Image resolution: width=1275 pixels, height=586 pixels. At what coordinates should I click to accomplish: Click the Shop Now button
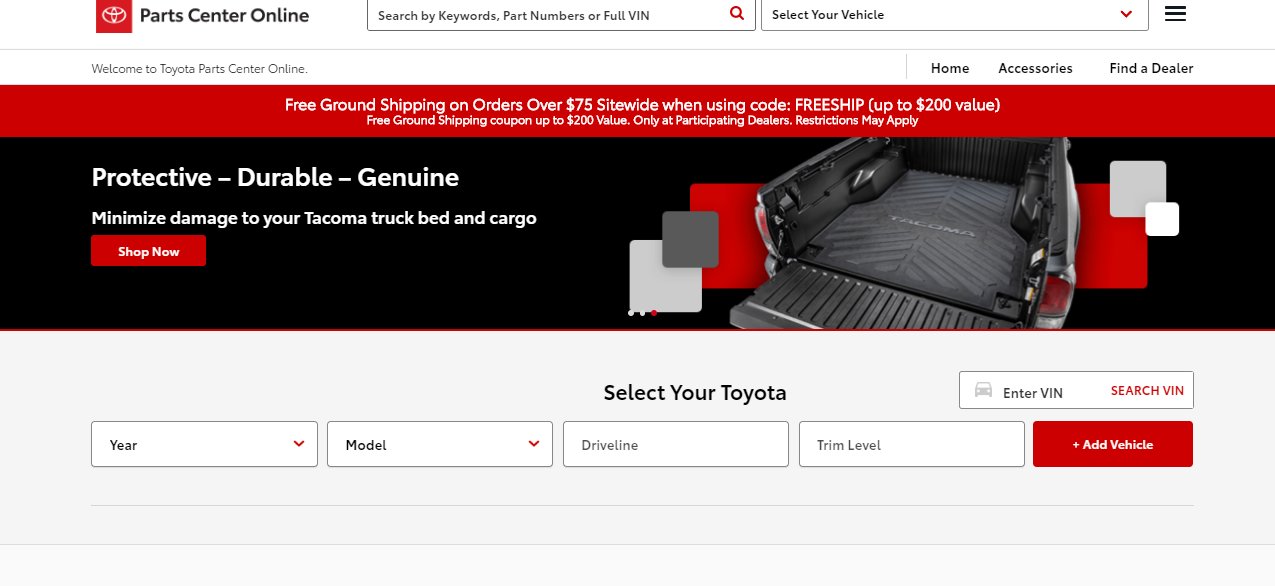148,251
